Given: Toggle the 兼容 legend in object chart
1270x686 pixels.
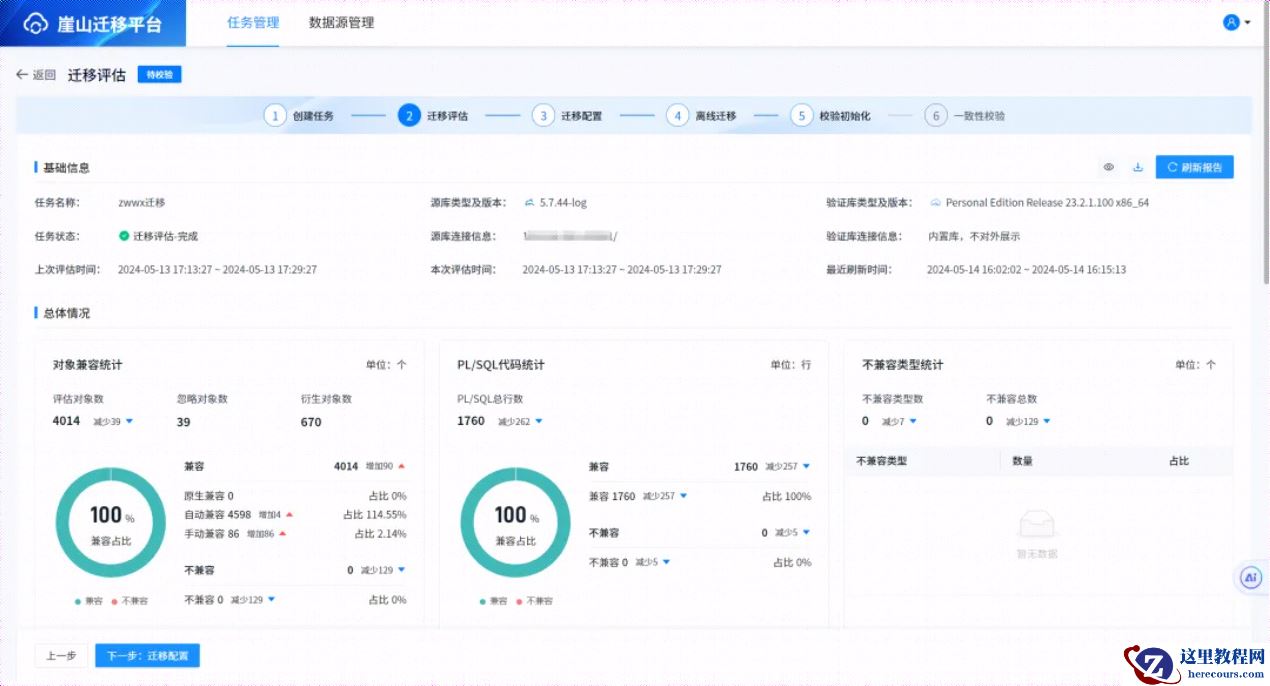Looking at the screenshot, I should point(92,601).
